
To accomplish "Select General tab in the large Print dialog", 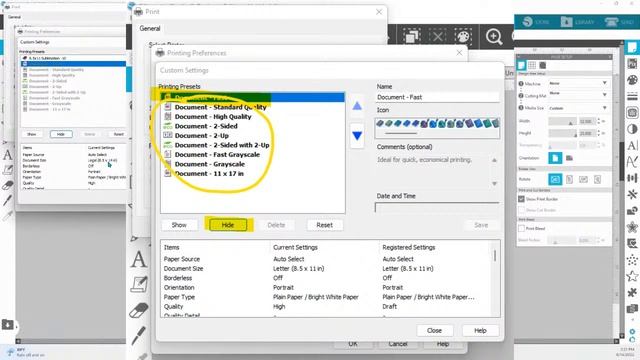I will pyautogui.click(x=150, y=29).
